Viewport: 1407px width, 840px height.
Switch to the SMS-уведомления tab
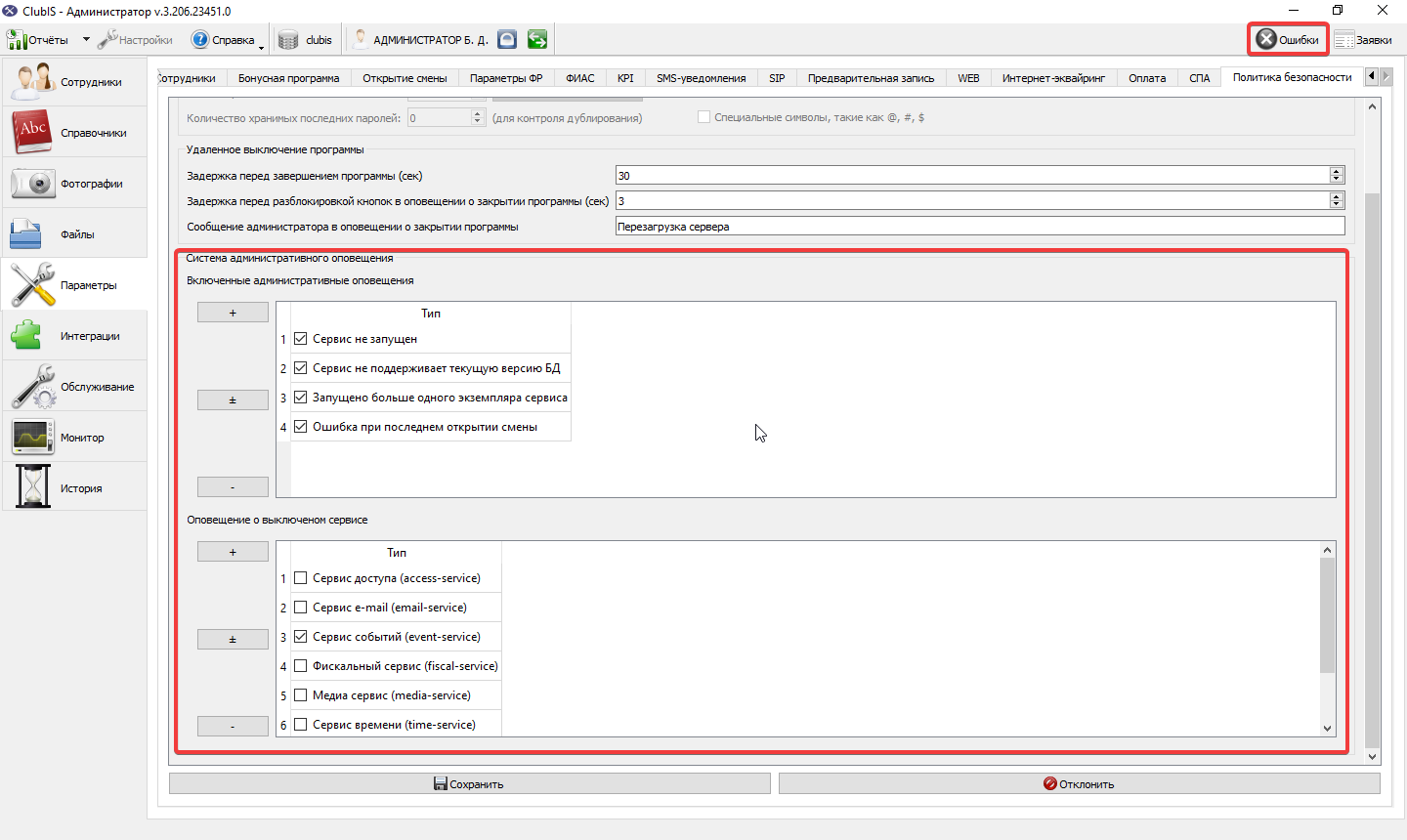pyautogui.click(x=701, y=78)
